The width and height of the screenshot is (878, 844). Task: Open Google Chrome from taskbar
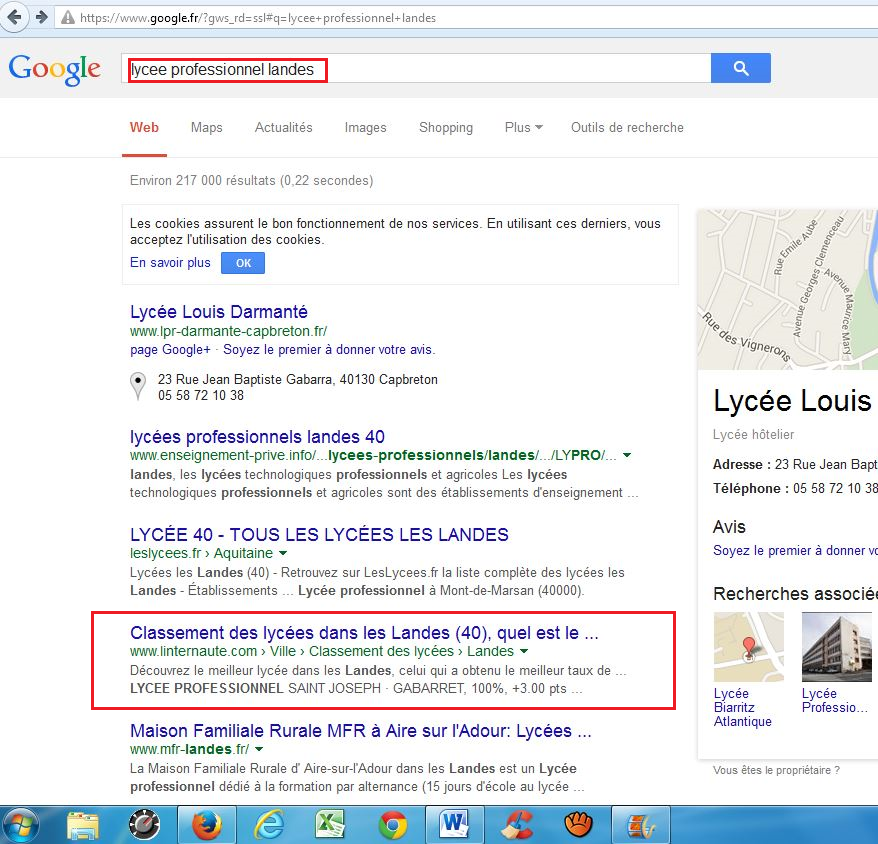tap(393, 826)
